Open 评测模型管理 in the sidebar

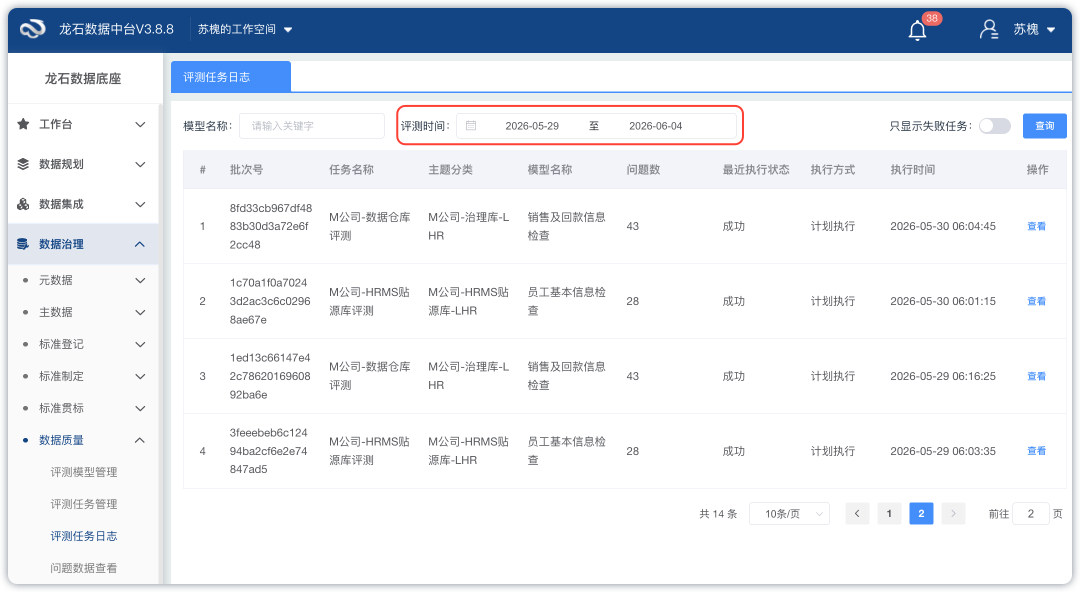(83, 472)
